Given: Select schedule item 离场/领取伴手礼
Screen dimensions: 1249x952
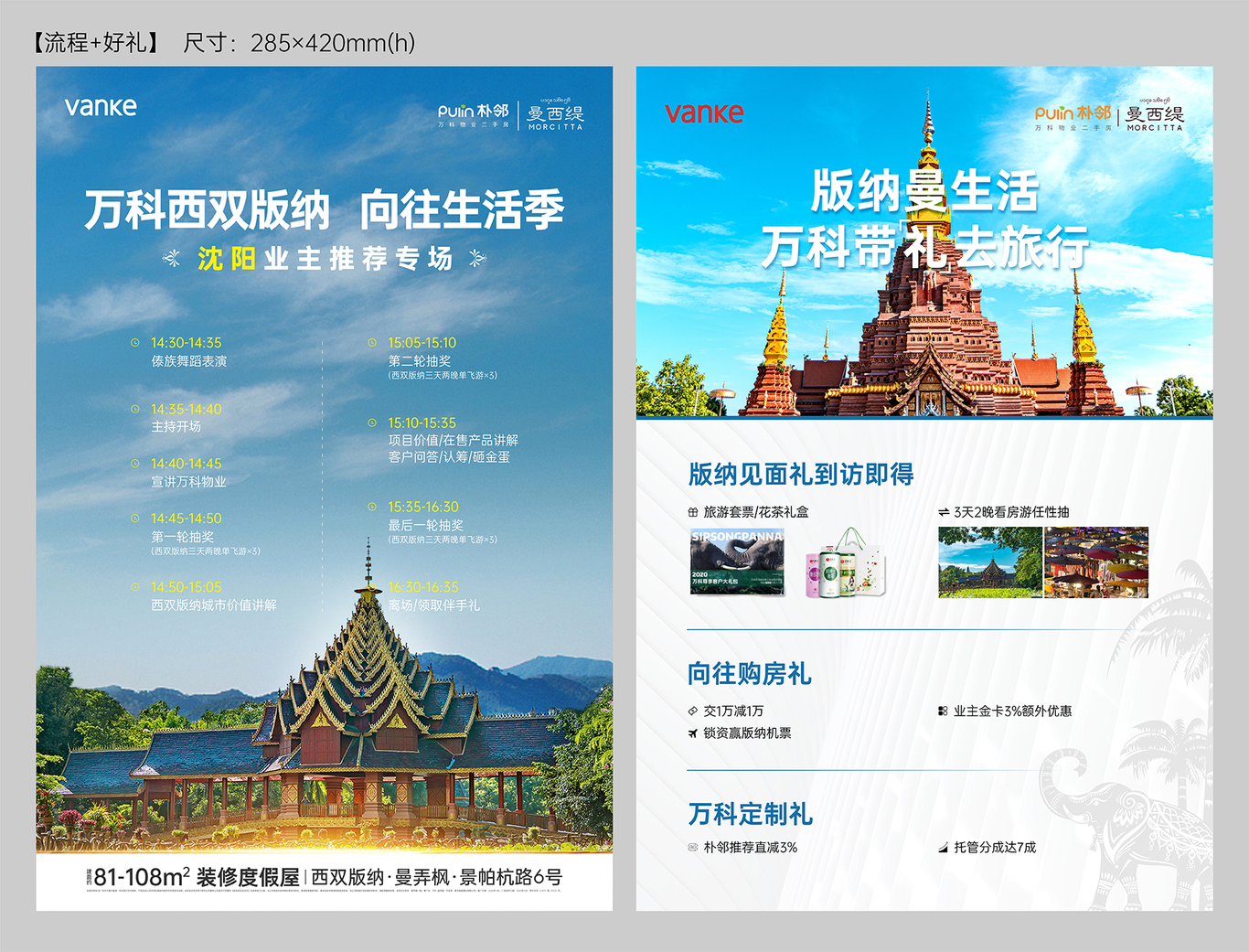Looking at the screenshot, I should [x=433, y=605].
